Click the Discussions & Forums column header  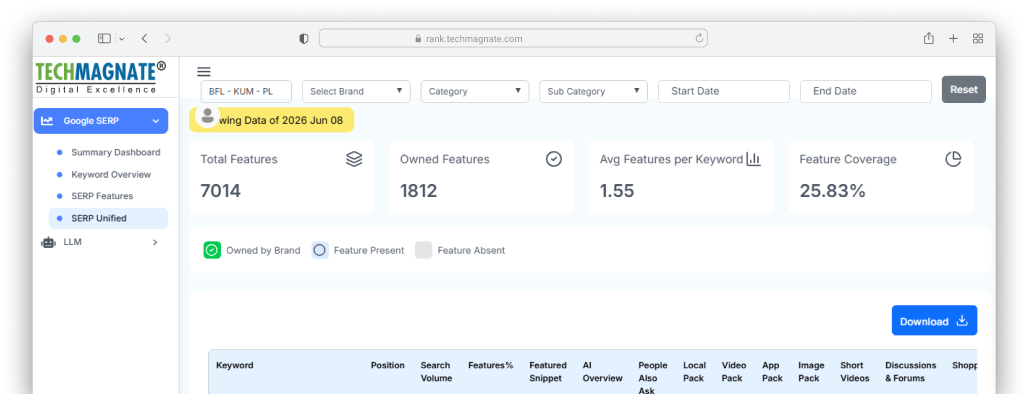pos(911,372)
